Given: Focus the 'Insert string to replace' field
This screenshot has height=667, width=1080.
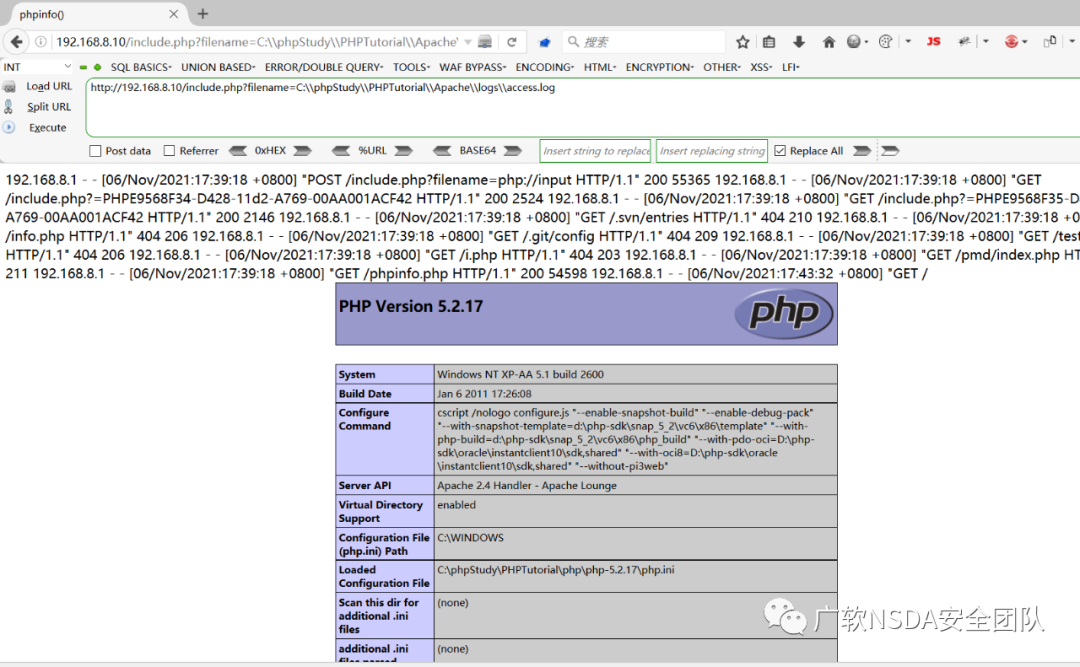Looking at the screenshot, I should coord(595,151).
